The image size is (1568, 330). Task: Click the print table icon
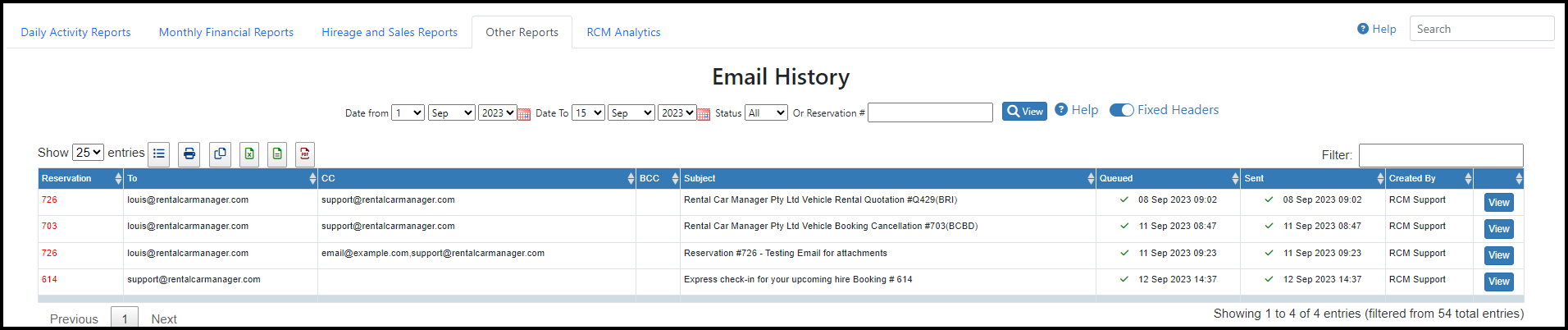click(x=189, y=154)
